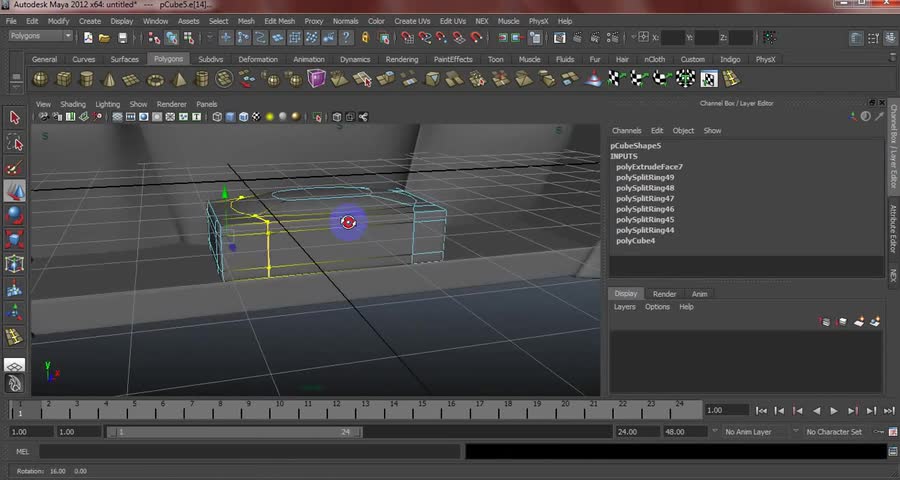Open the Channels menu in Channel Box
The width and height of the screenshot is (900, 480).
pos(627,131)
